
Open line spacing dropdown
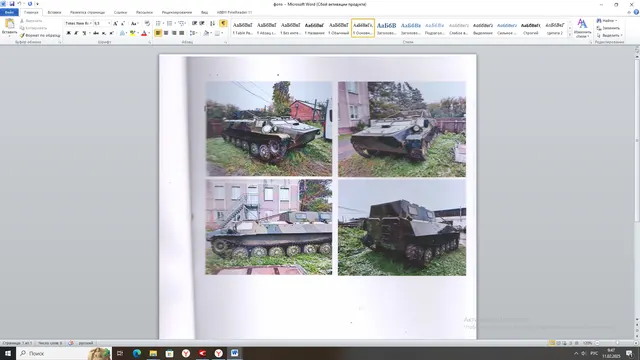(193, 33)
